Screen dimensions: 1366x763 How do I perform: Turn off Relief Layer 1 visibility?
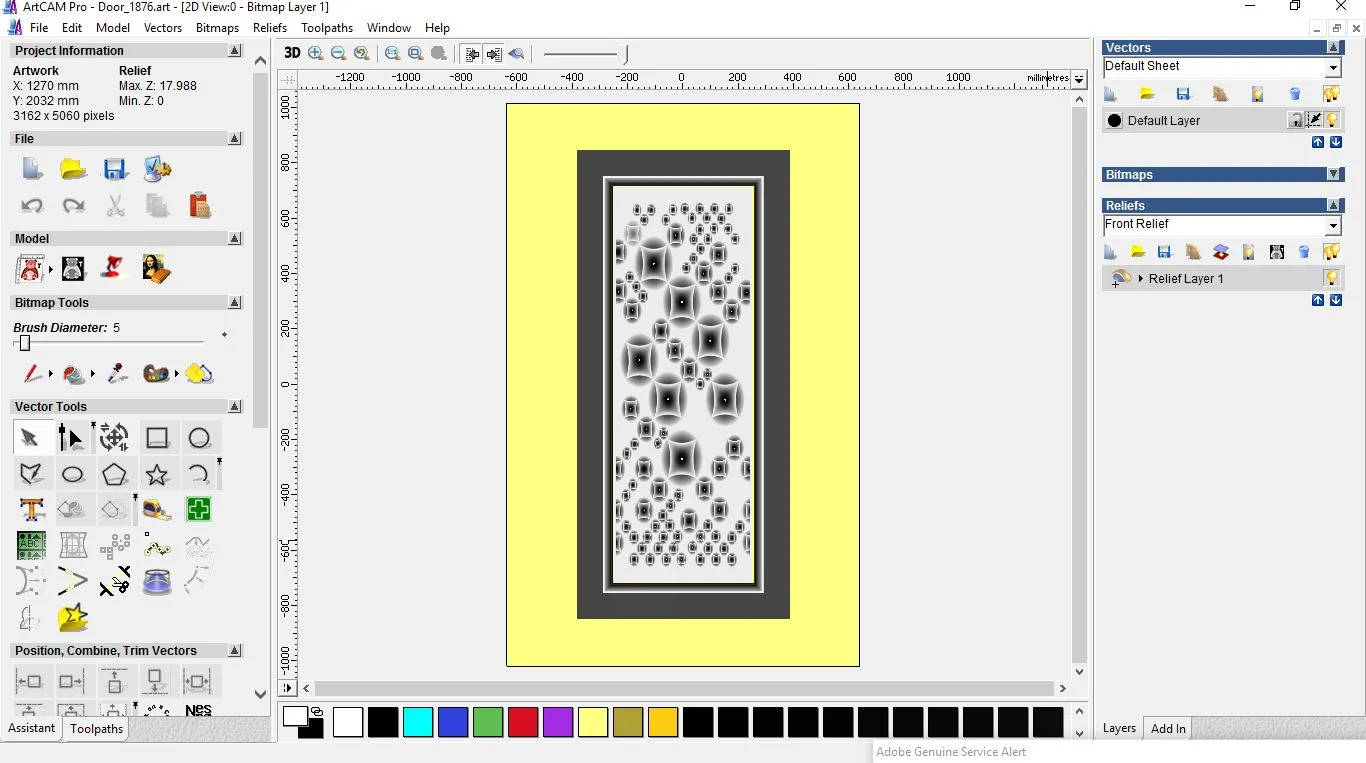click(1332, 278)
